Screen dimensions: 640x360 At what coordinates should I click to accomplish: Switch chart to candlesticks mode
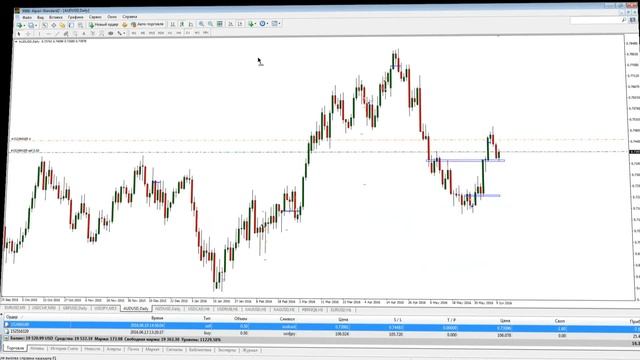pyautogui.click(x=182, y=24)
